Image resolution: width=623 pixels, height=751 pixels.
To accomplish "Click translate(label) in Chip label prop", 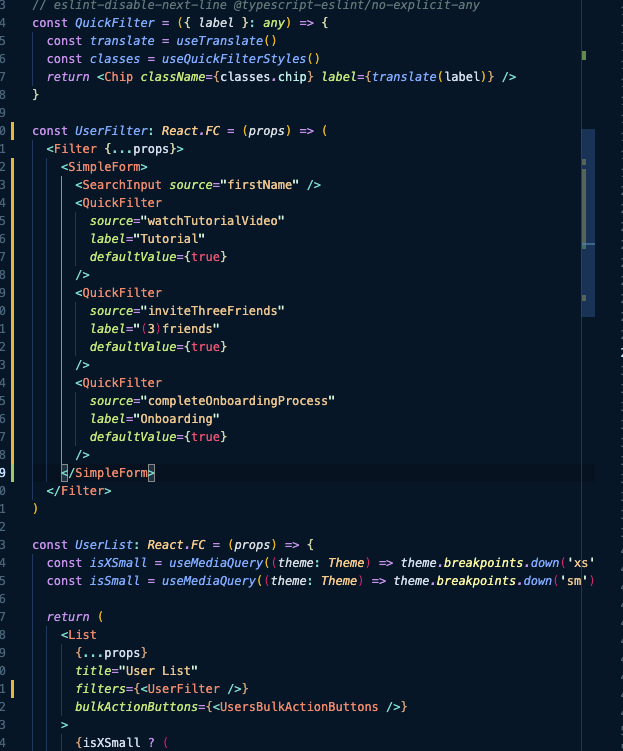I will coord(429,77).
